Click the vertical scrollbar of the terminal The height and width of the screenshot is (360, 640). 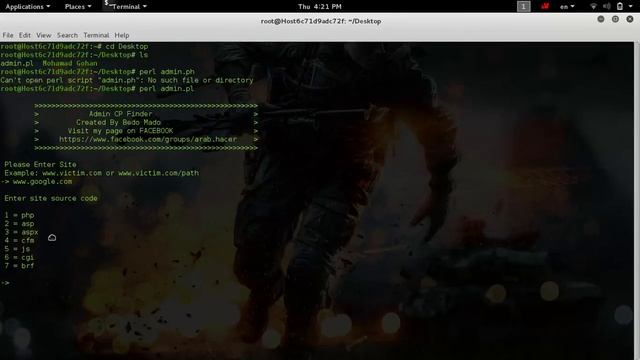point(637,200)
